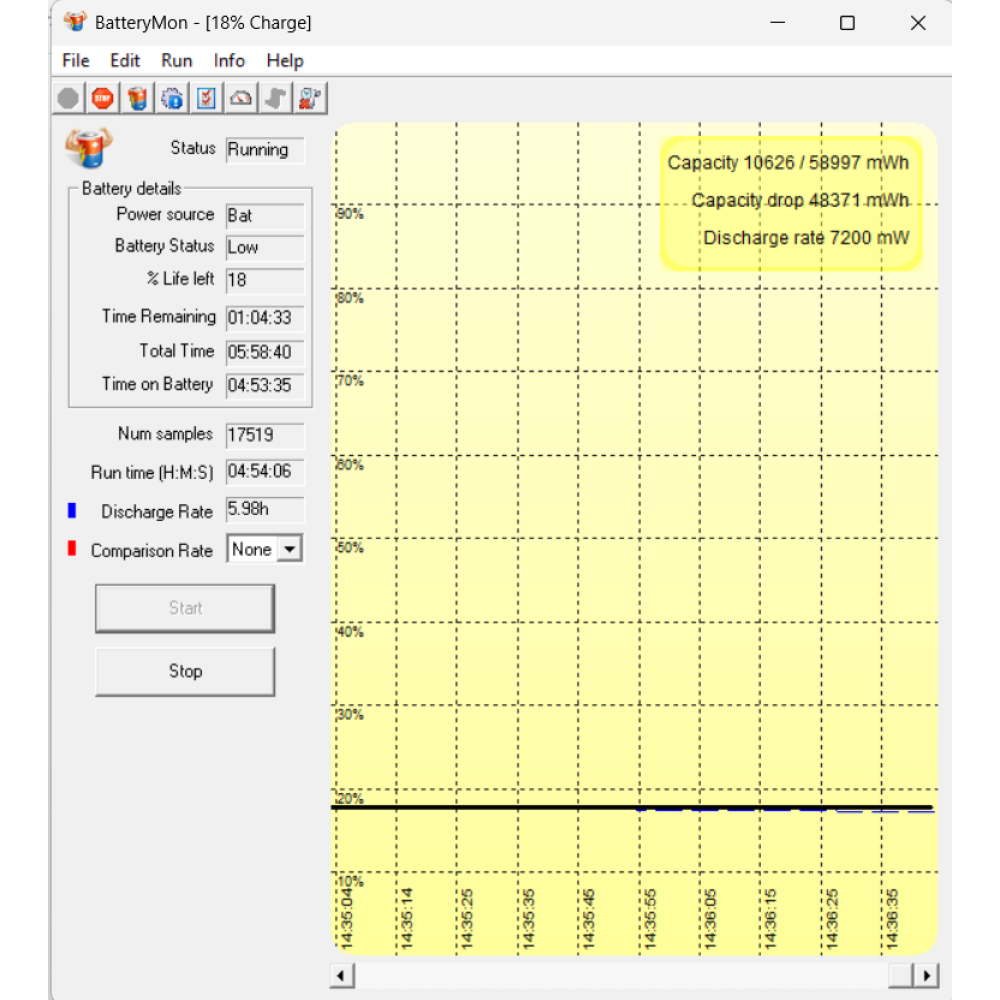Click the grey start monitoring toolbar icon

click(68, 98)
